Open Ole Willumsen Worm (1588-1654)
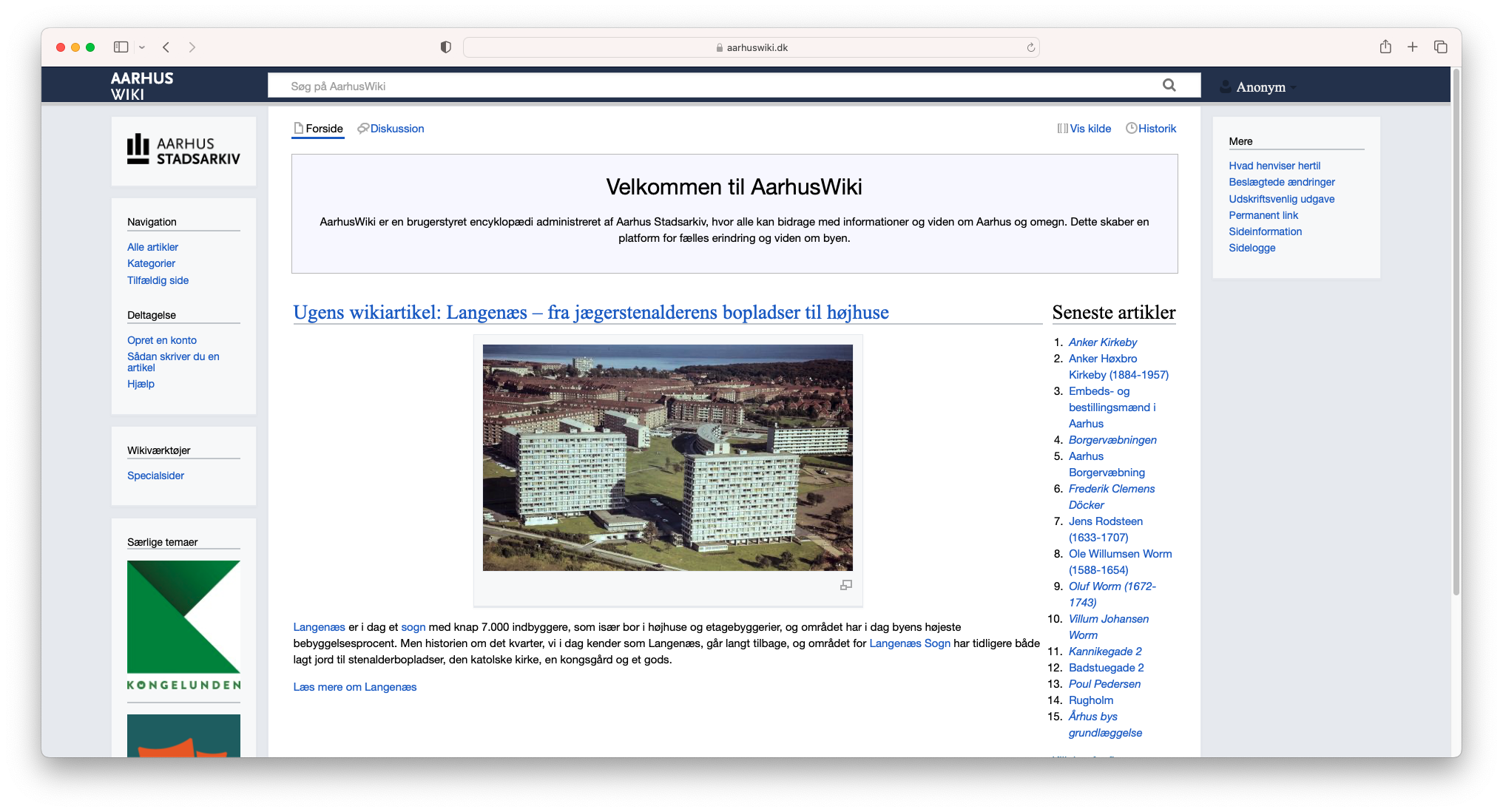Viewport: 1503px width, 812px height. pyautogui.click(x=1120, y=562)
